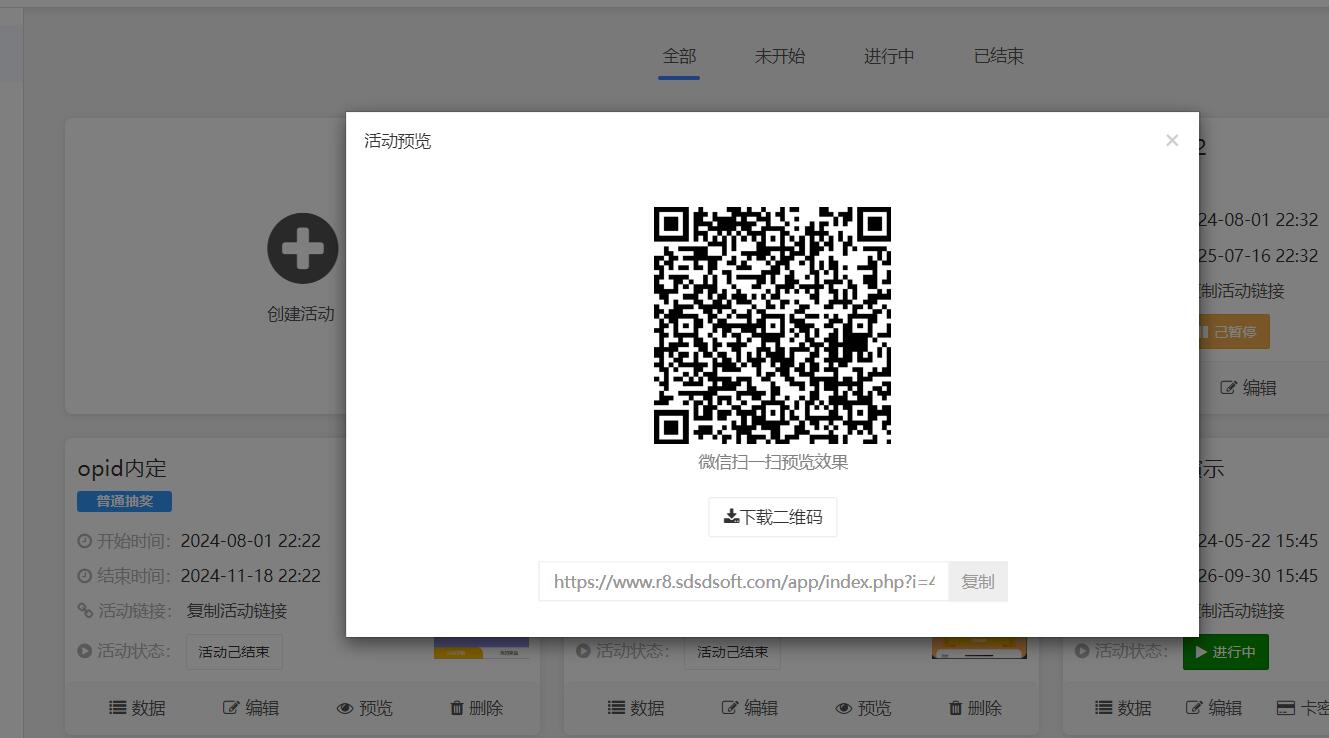Click the 活动预览 dialog title
The width and height of the screenshot is (1329, 738).
point(398,141)
